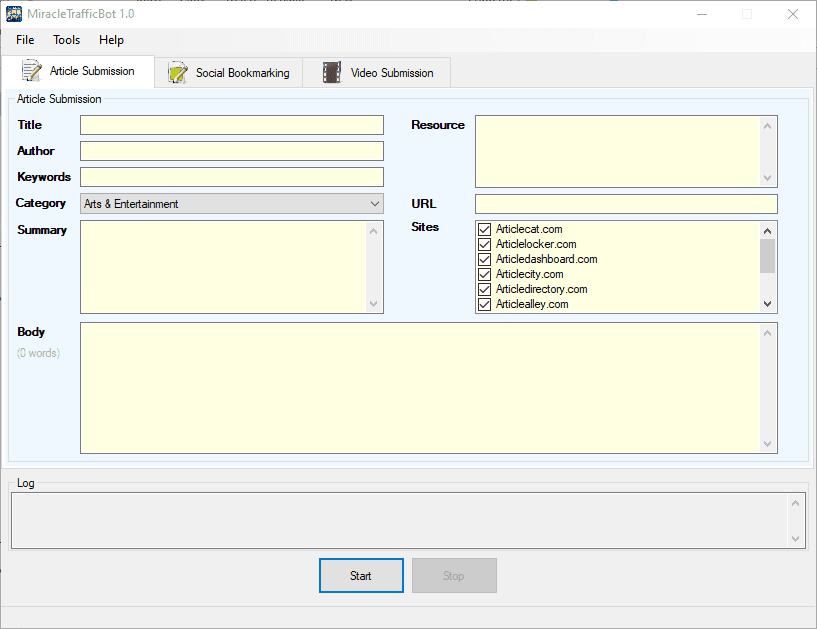Disable submission to Articledashboard.com
Viewport: 817px width, 629px height.
pyautogui.click(x=484, y=259)
